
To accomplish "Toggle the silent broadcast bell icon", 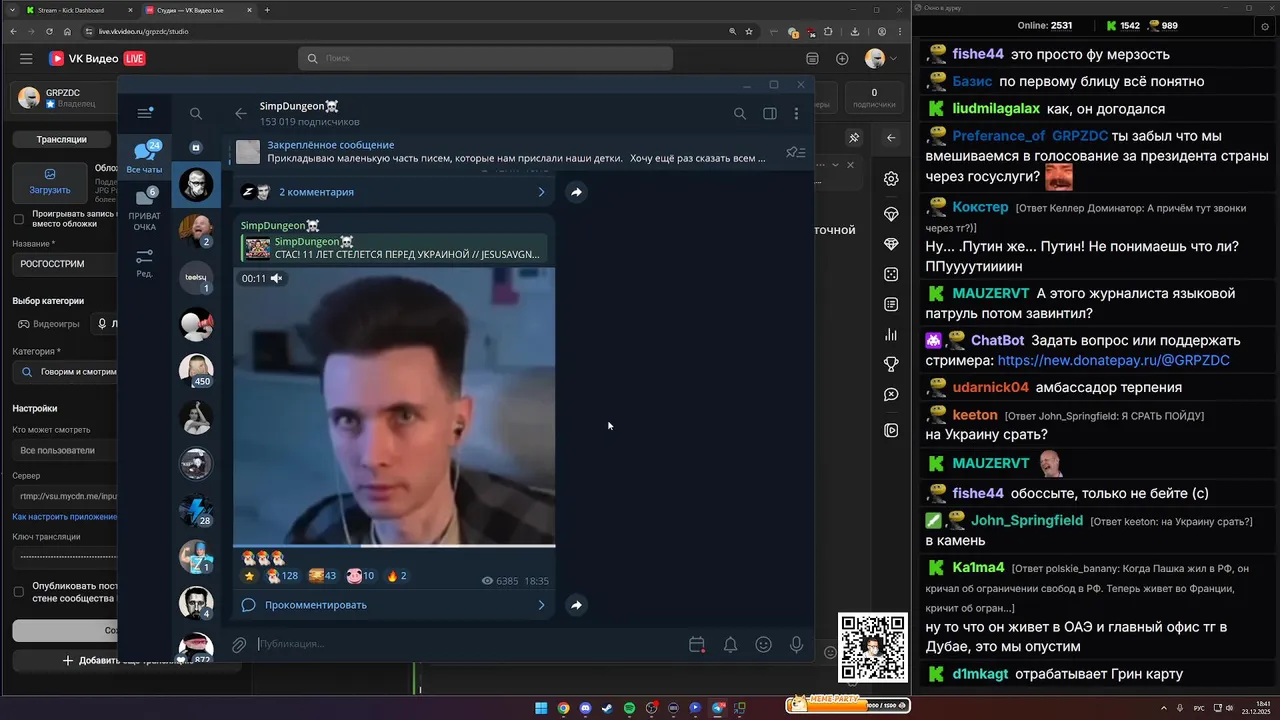I will [x=731, y=645].
